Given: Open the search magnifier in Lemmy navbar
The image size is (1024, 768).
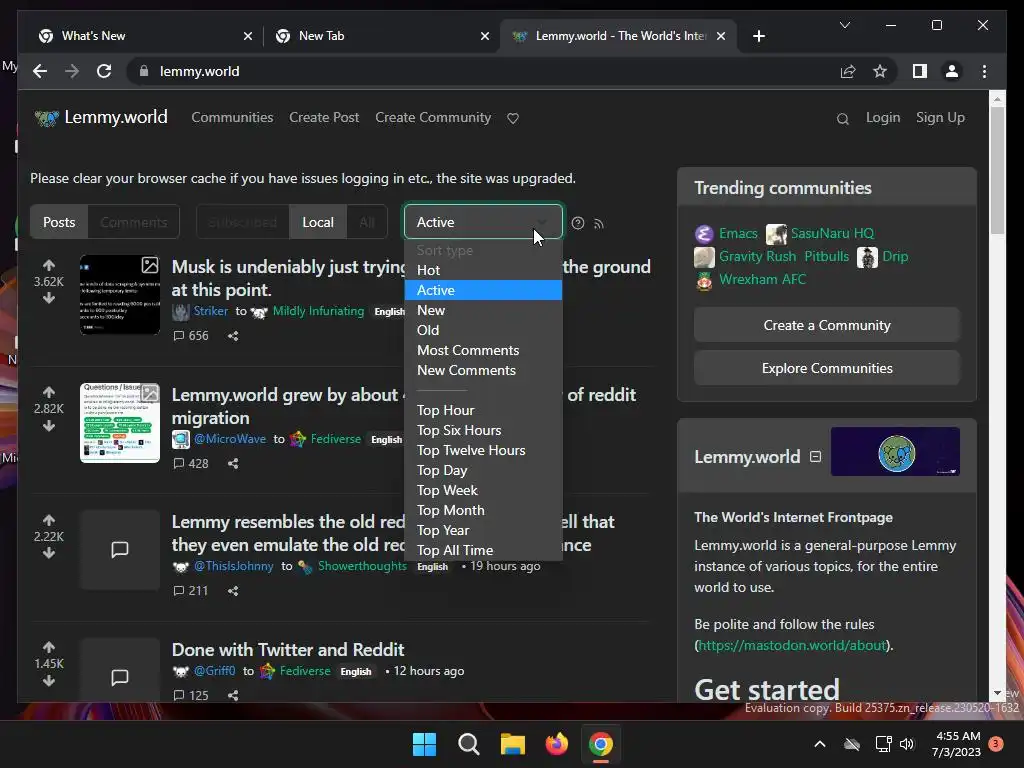Looking at the screenshot, I should click(842, 118).
